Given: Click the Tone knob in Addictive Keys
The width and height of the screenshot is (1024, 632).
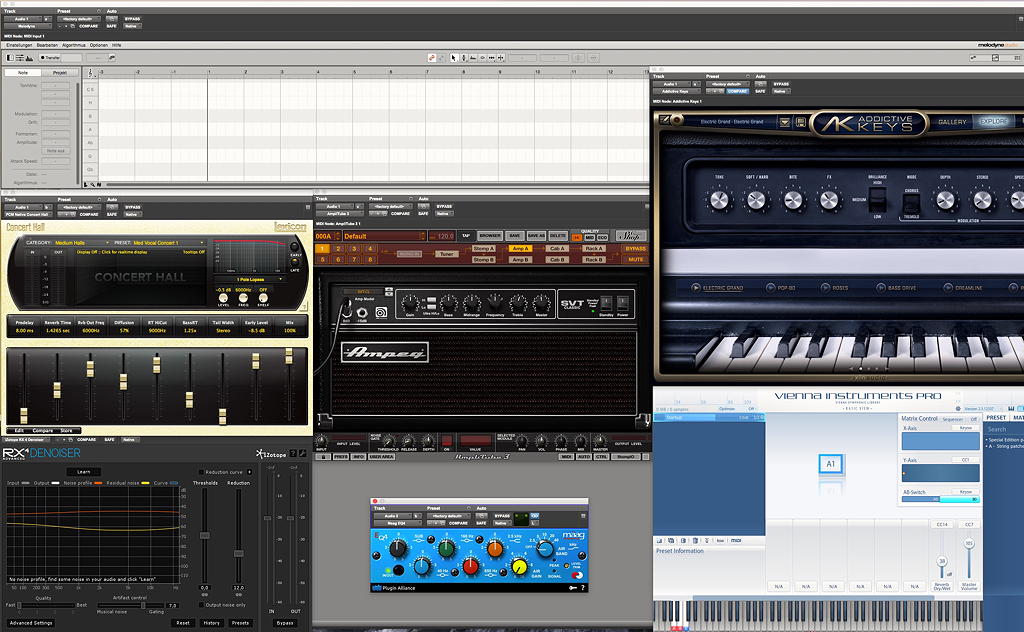Looking at the screenshot, I should 718,200.
